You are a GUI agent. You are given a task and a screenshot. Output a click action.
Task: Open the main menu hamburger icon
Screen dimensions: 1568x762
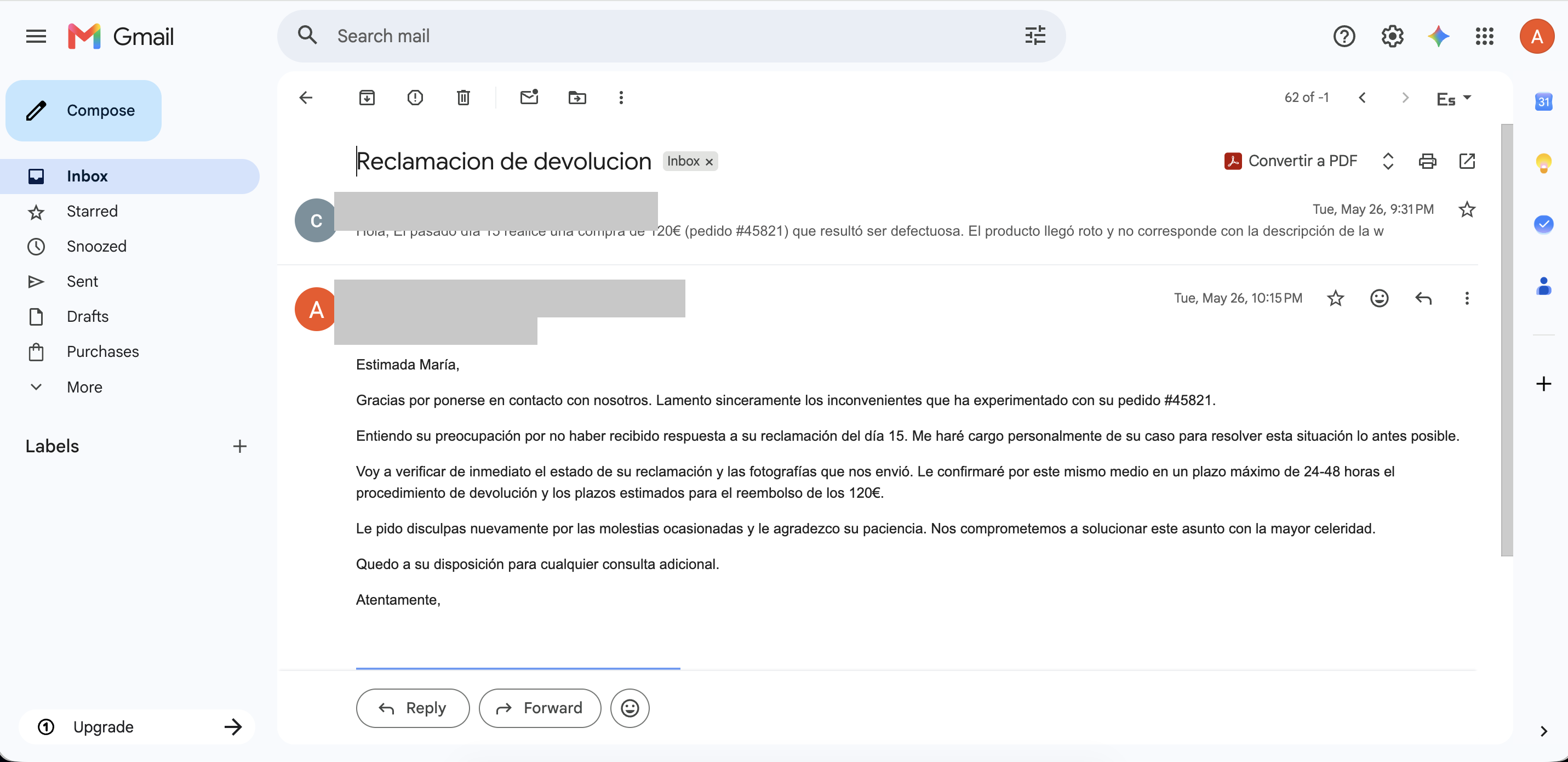point(36,37)
